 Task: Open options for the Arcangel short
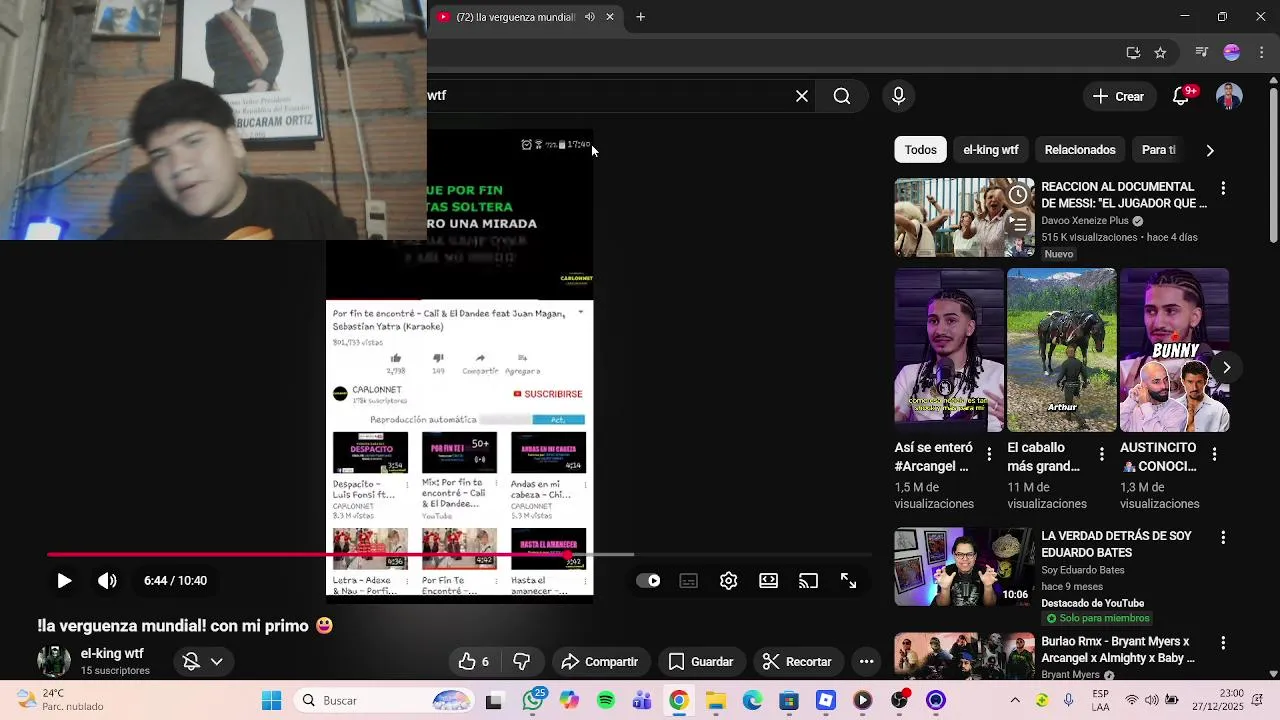click(989, 454)
